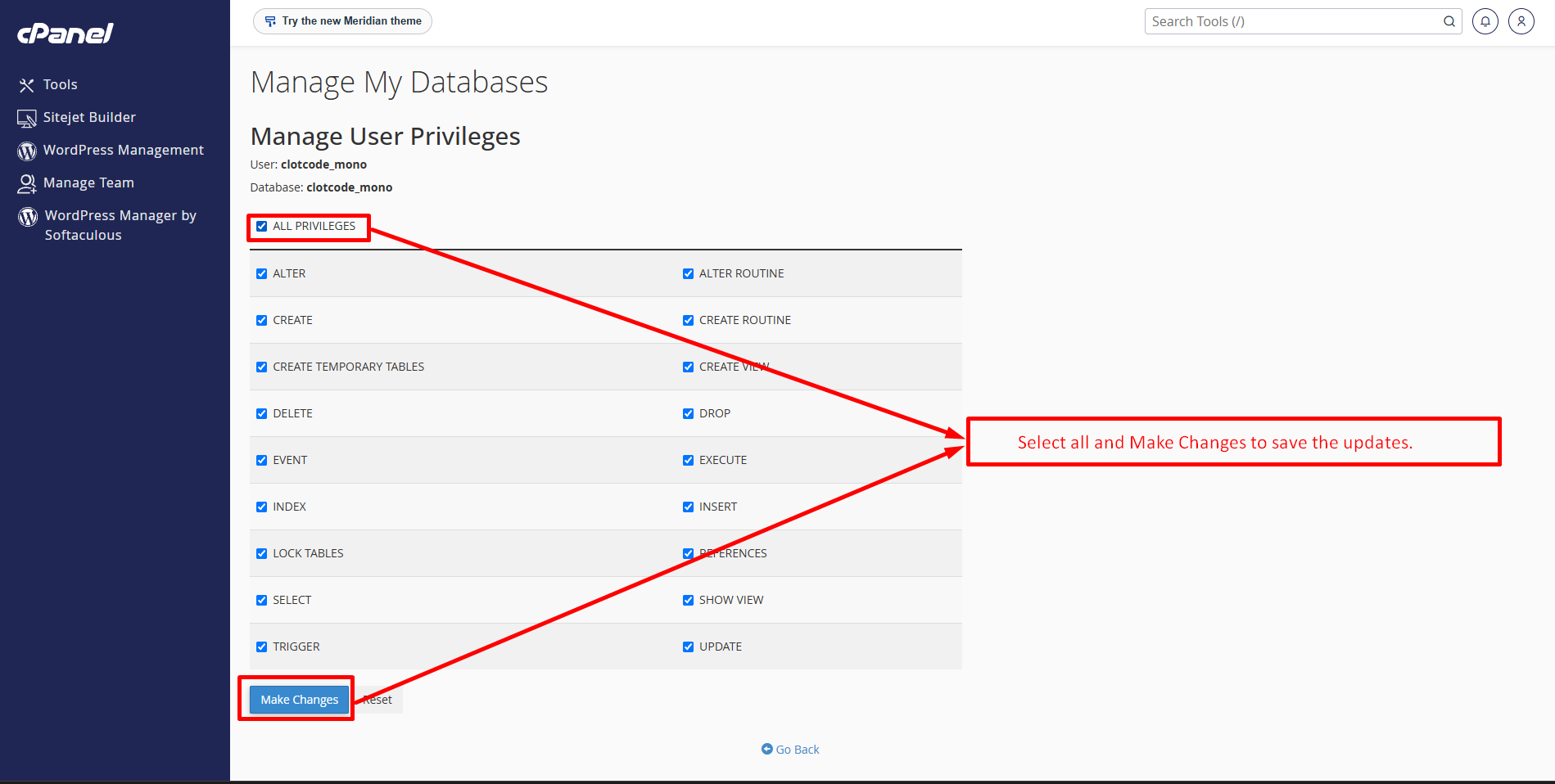Uncheck the ALTER privilege checkbox
This screenshot has width=1555, height=784.
pos(262,274)
